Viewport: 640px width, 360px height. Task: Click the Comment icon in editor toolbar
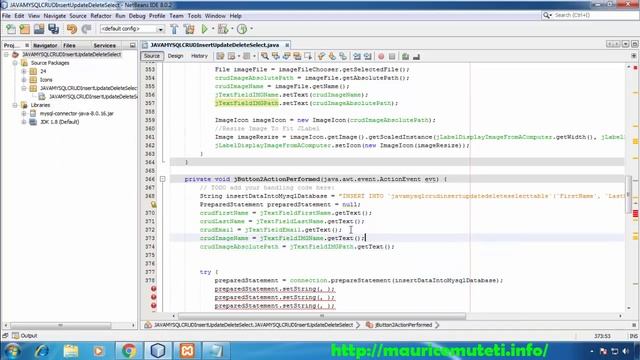click(x=405, y=56)
